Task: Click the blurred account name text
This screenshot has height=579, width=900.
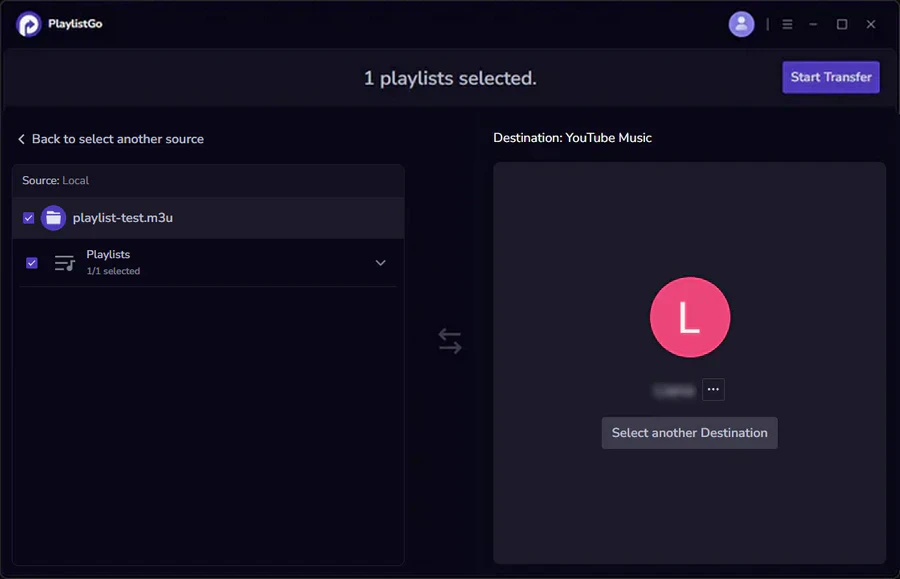Action: [x=674, y=391]
